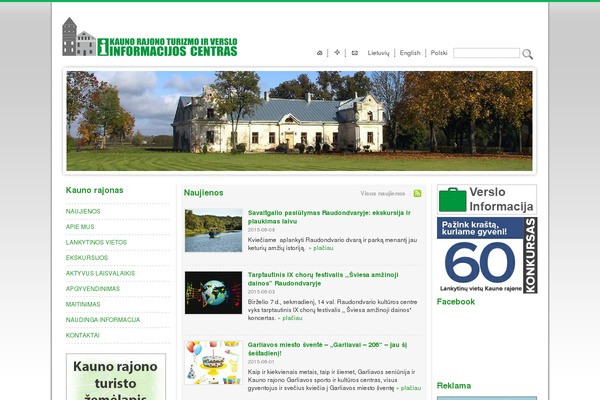Image resolution: width=600 pixels, height=400 pixels.
Task: Open globe with music notes thumbnail
Action: pos(214,293)
